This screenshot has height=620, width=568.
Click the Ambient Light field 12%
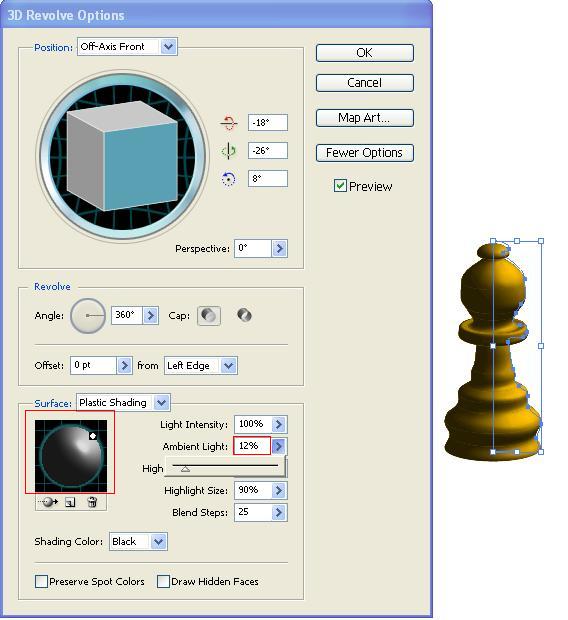click(252, 446)
